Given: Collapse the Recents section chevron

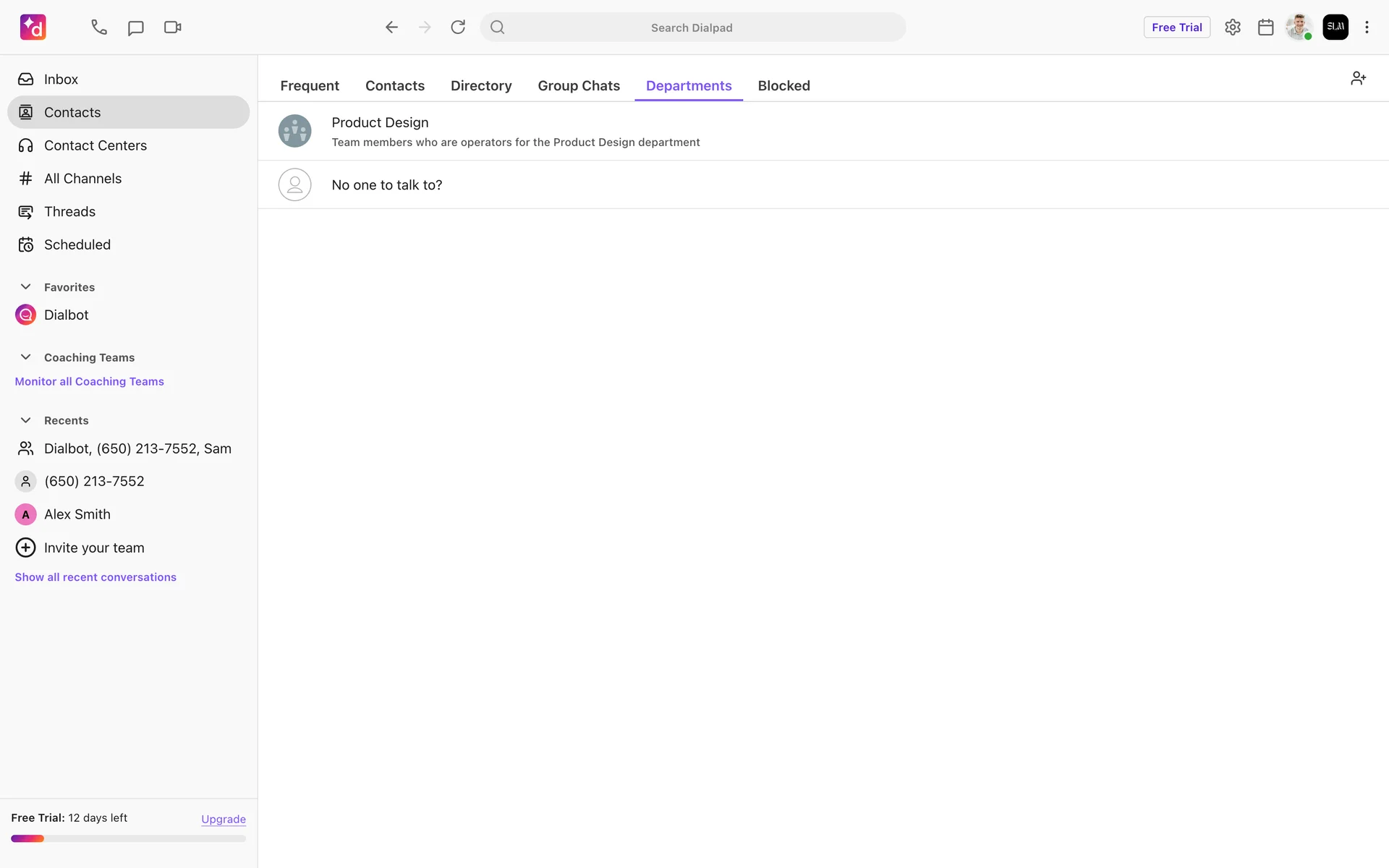Looking at the screenshot, I should point(25,420).
